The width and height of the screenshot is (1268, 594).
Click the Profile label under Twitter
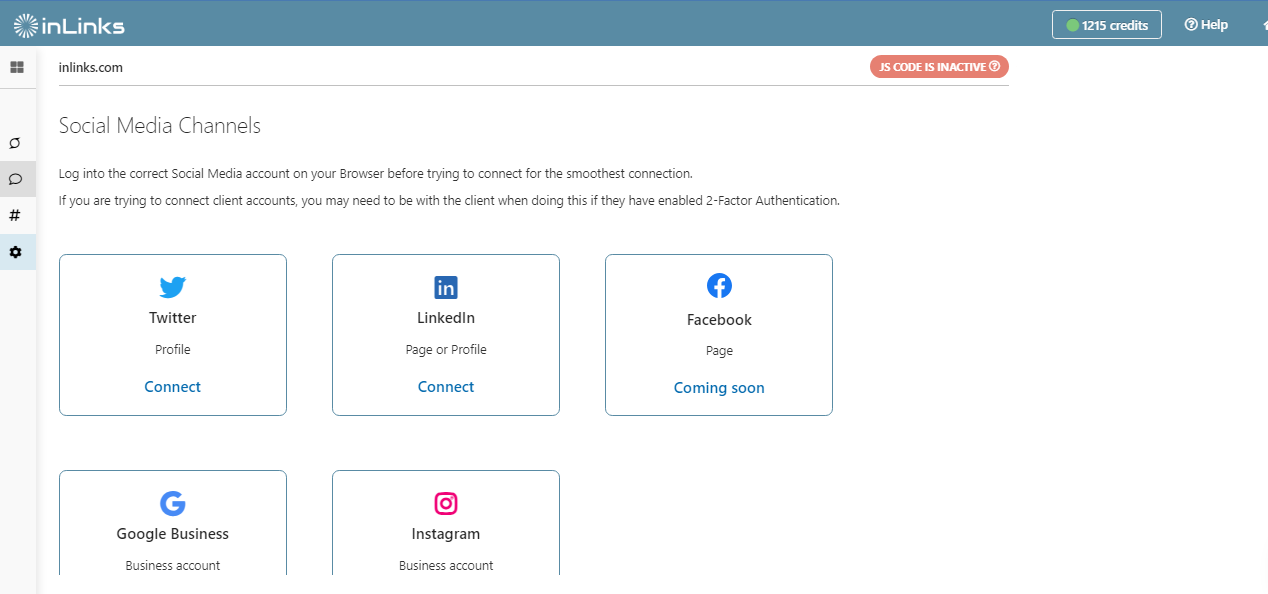(173, 350)
